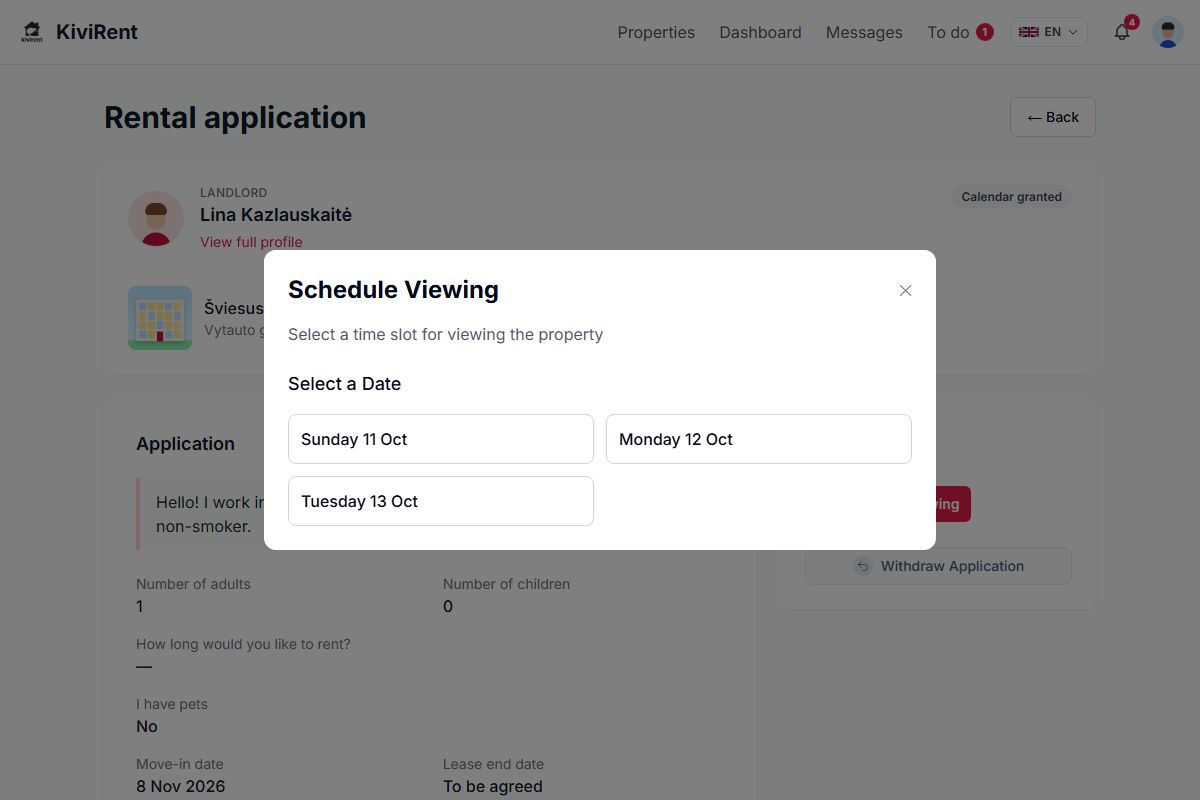Screen dimensions: 1200x800
Task: Click the KiviRent brand name
Action: tap(97, 32)
